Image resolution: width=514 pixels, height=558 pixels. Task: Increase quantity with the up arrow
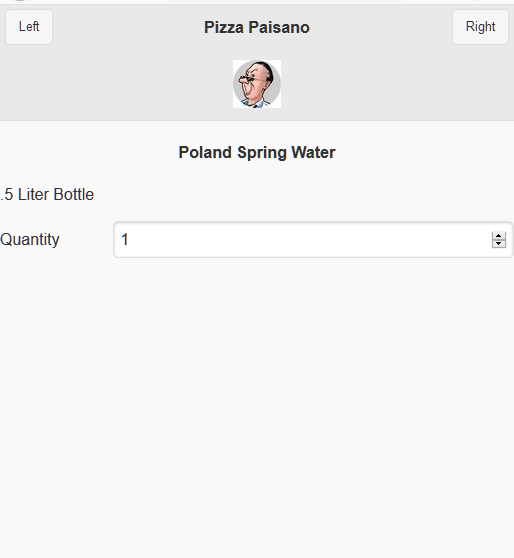point(499,236)
